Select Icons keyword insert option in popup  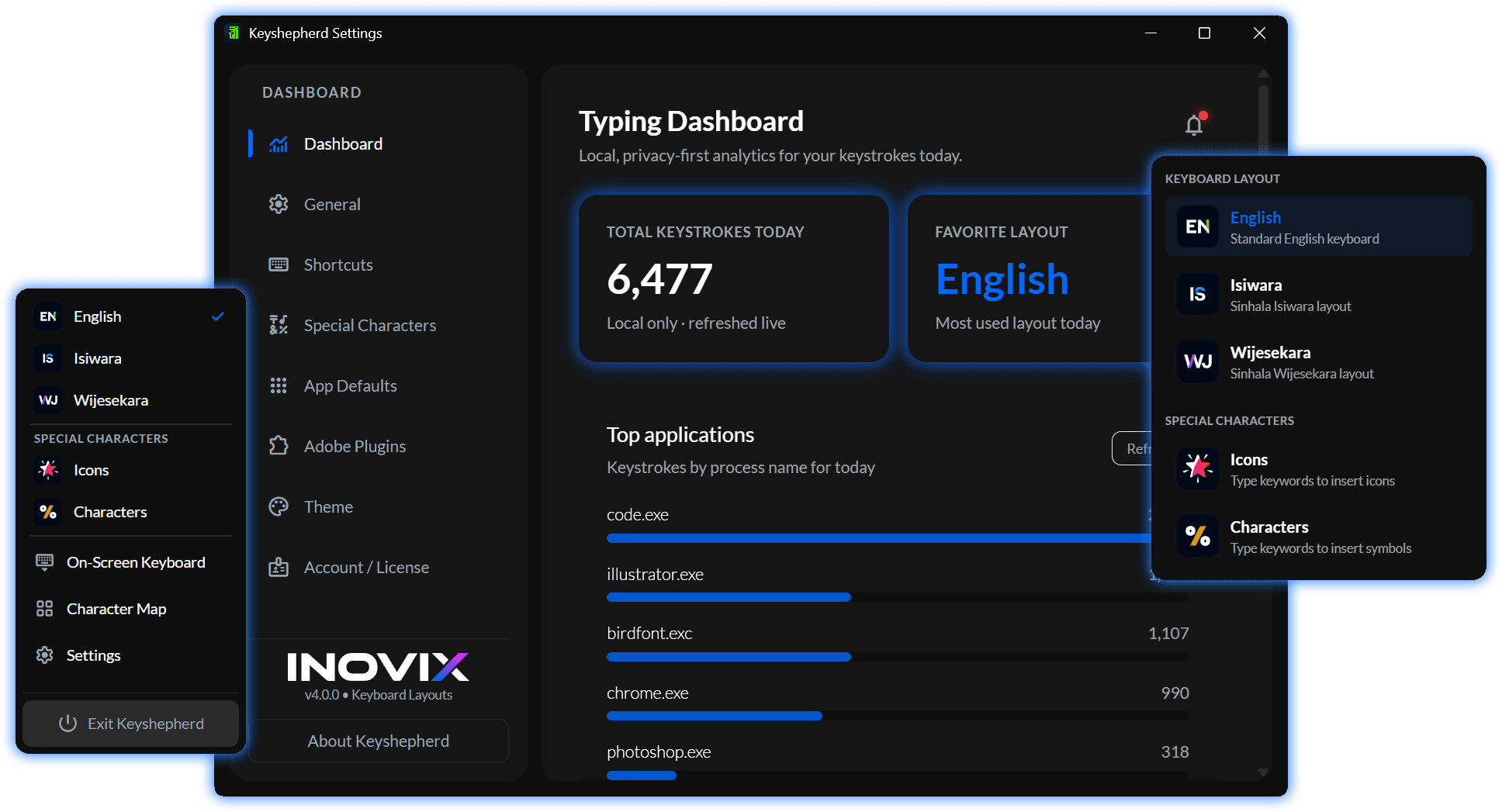tap(1319, 468)
